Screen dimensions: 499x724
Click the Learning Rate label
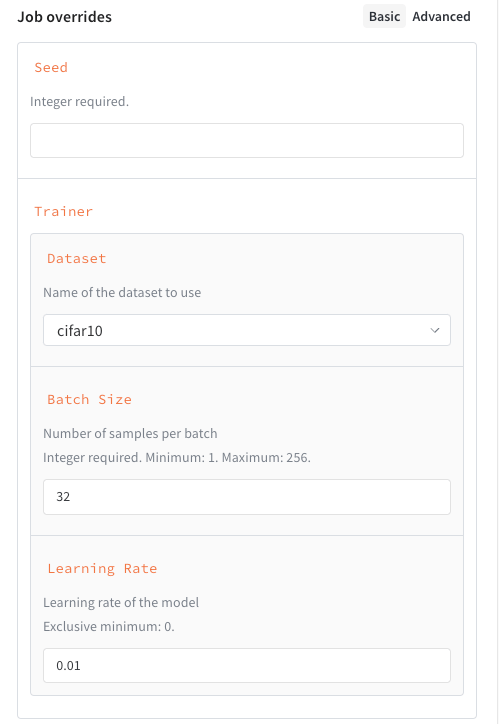(102, 568)
